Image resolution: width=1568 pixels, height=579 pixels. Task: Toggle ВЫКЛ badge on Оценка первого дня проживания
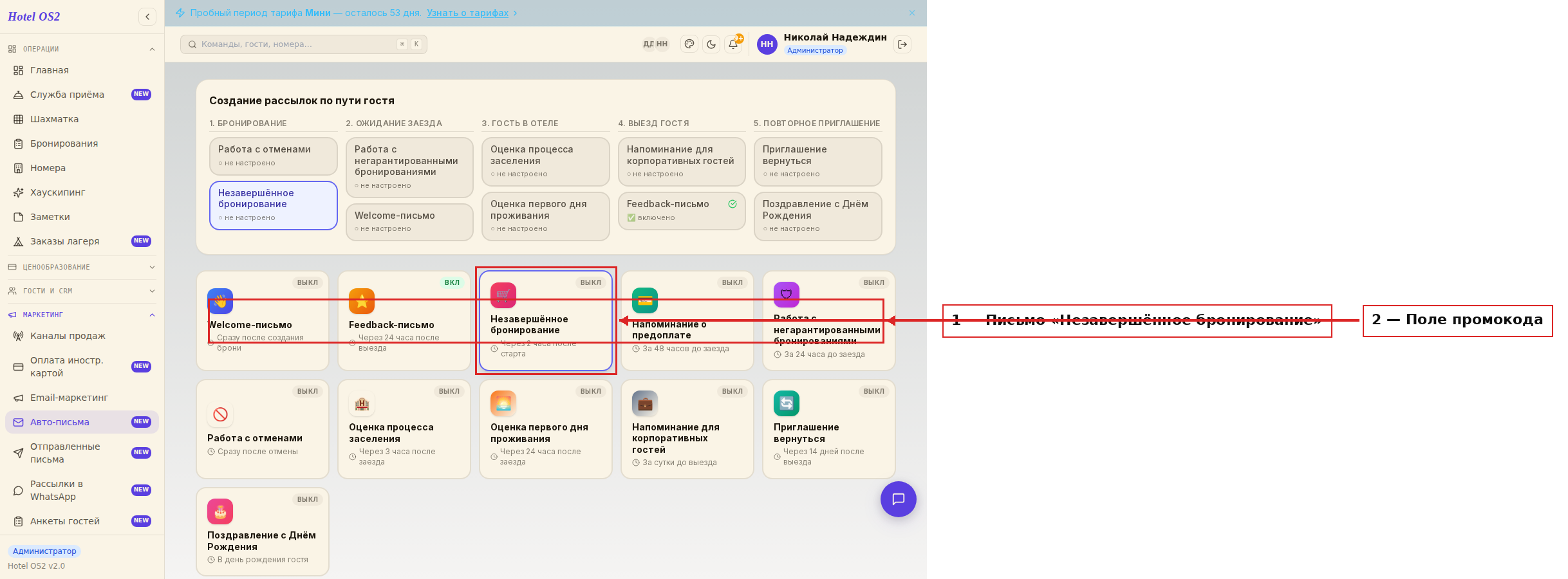coord(591,391)
